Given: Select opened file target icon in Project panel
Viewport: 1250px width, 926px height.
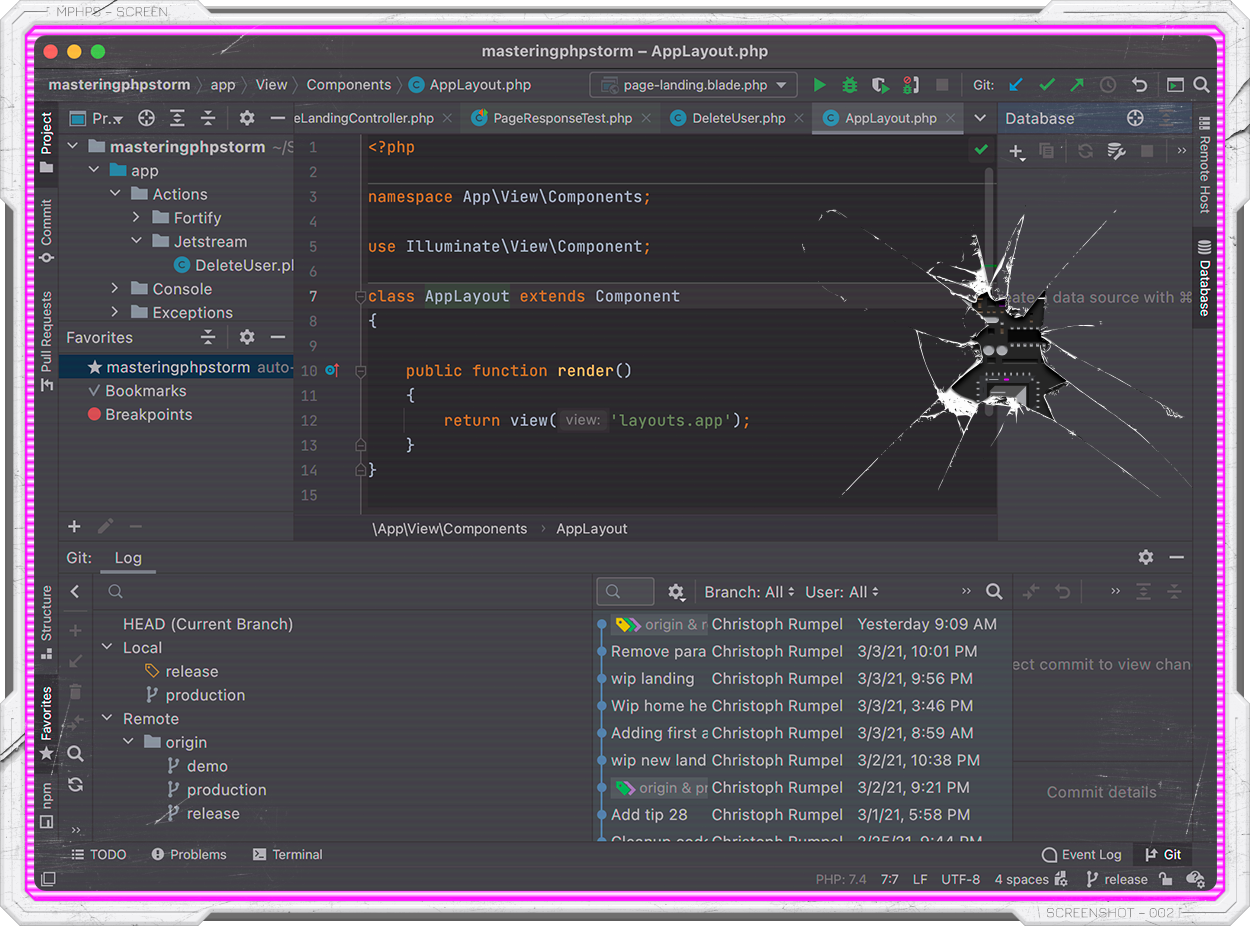Looking at the screenshot, I should pyautogui.click(x=146, y=118).
